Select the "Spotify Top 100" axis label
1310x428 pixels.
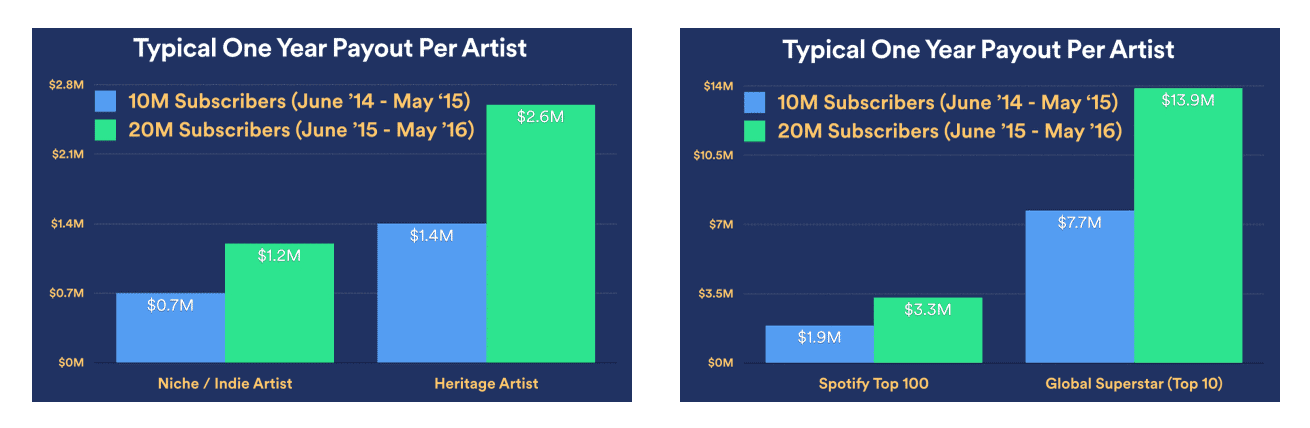pyautogui.click(x=873, y=384)
